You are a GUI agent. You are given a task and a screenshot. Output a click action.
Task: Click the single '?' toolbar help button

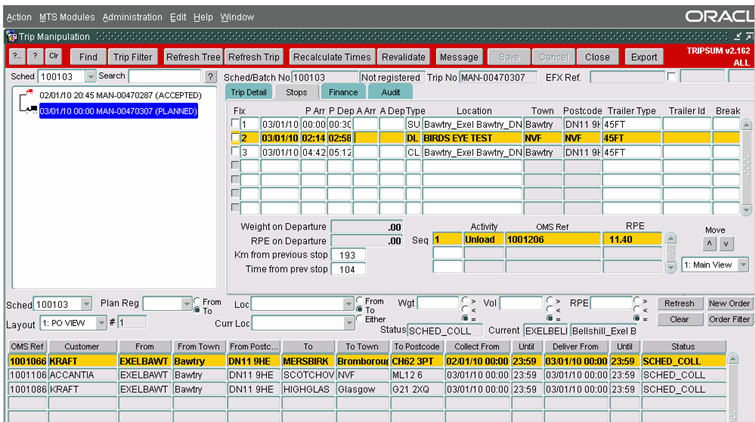tap(35, 56)
